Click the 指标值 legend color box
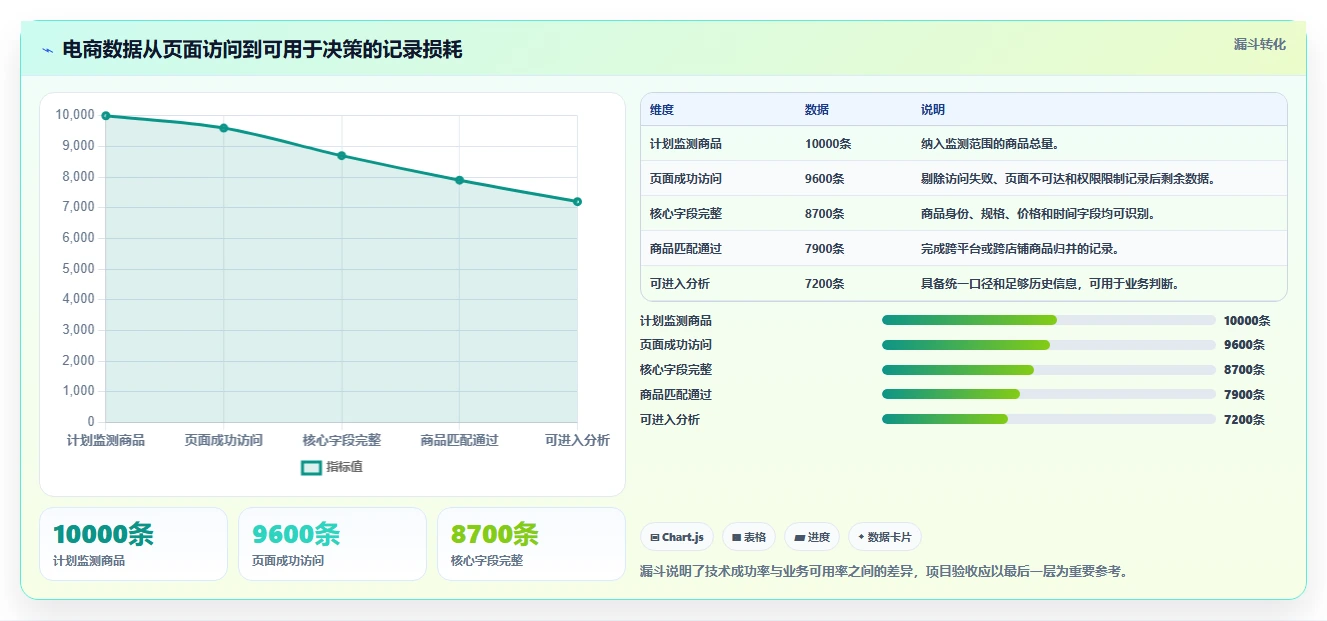The image size is (1327, 621). (311, 467)
